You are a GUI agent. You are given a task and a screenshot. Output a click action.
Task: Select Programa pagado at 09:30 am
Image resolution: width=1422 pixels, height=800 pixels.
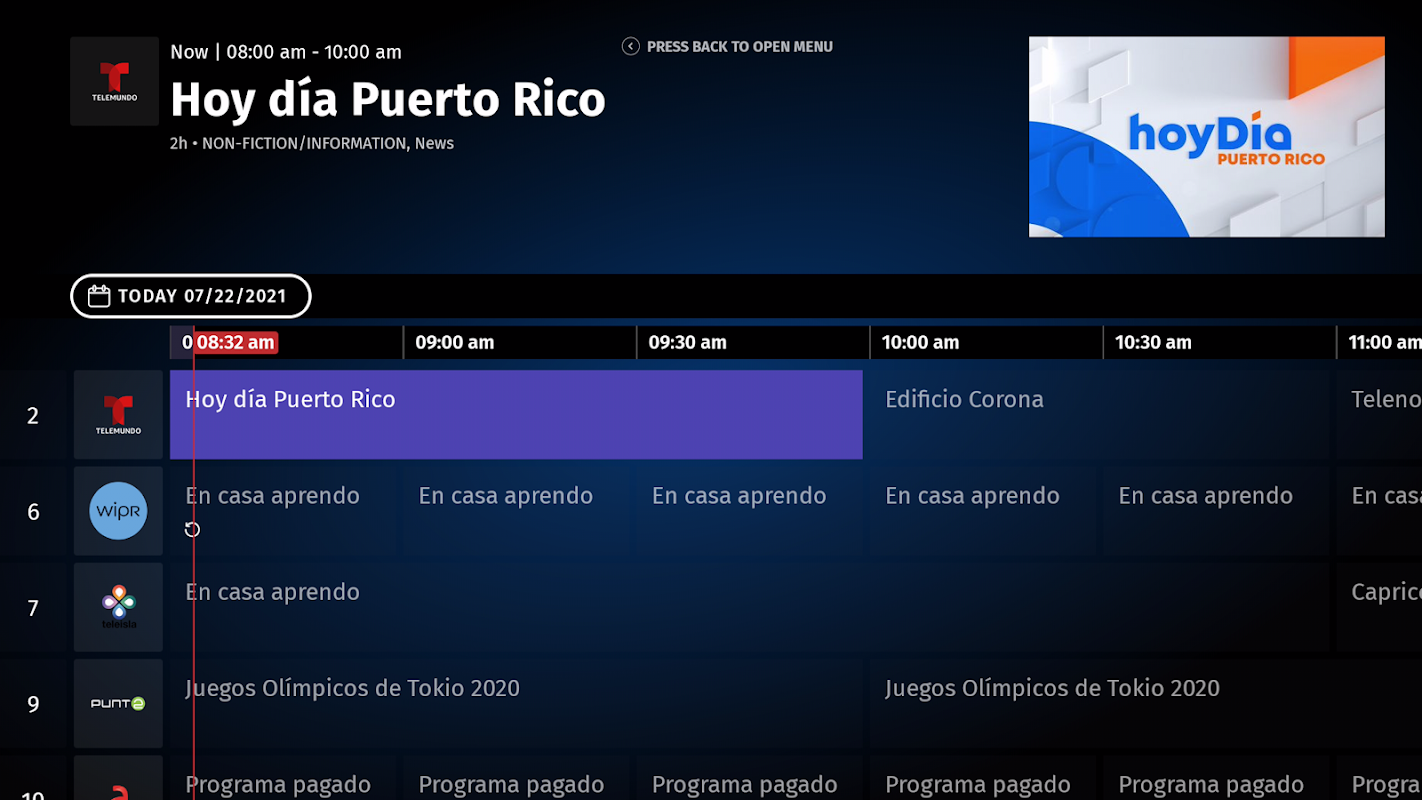pos(750,778)
